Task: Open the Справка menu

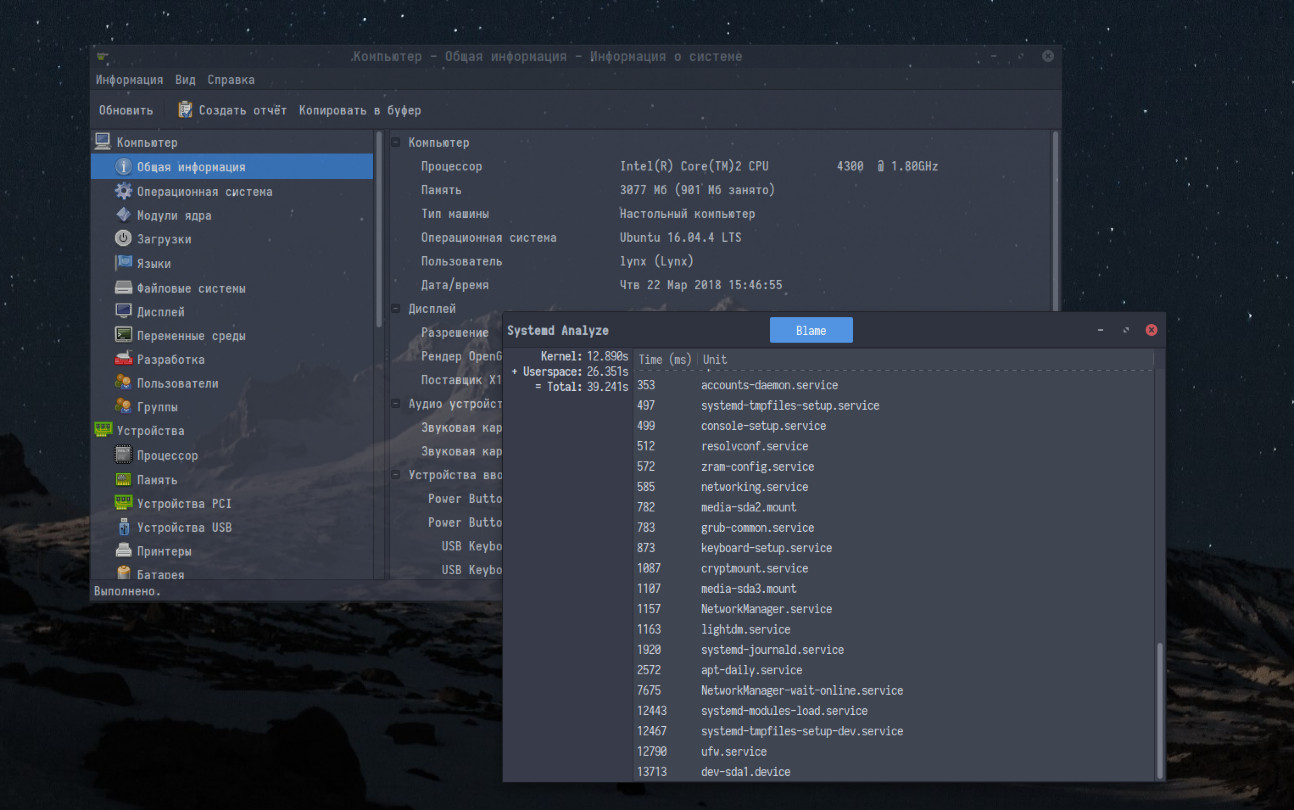Action: pyautogui.click(x=231, y=80)
